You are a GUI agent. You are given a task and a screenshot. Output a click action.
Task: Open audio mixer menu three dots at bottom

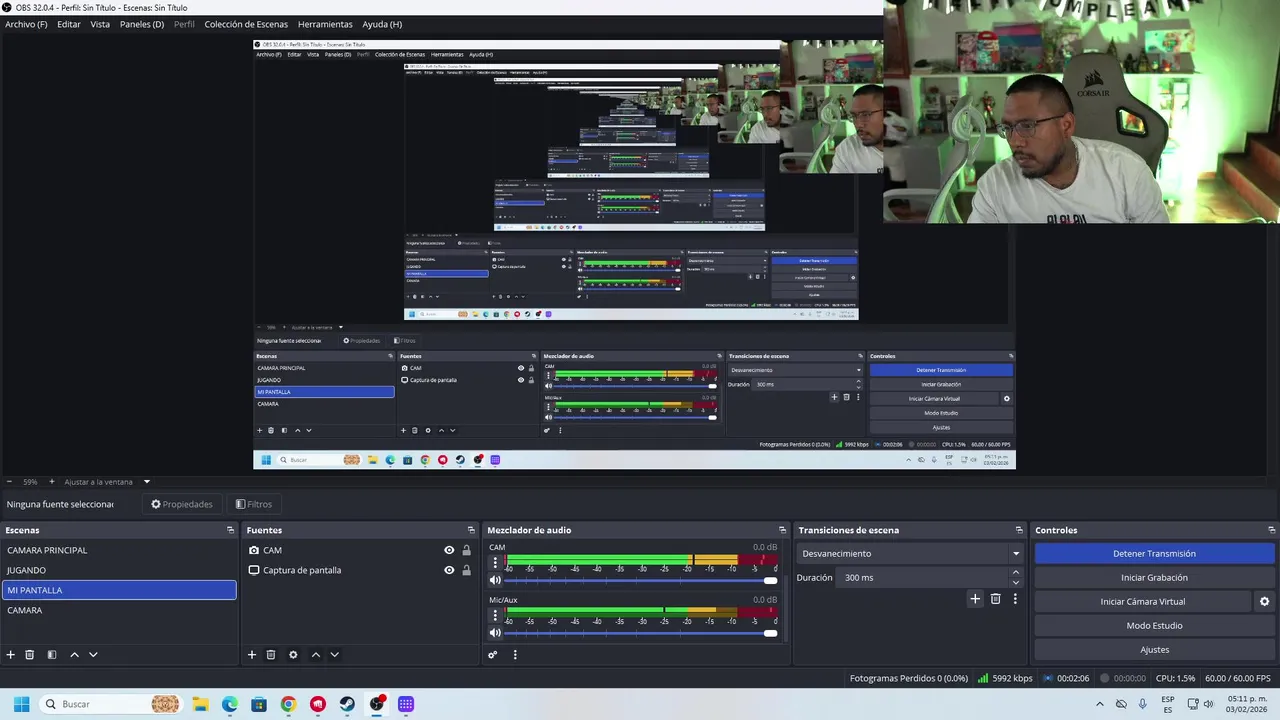point(515,655)
